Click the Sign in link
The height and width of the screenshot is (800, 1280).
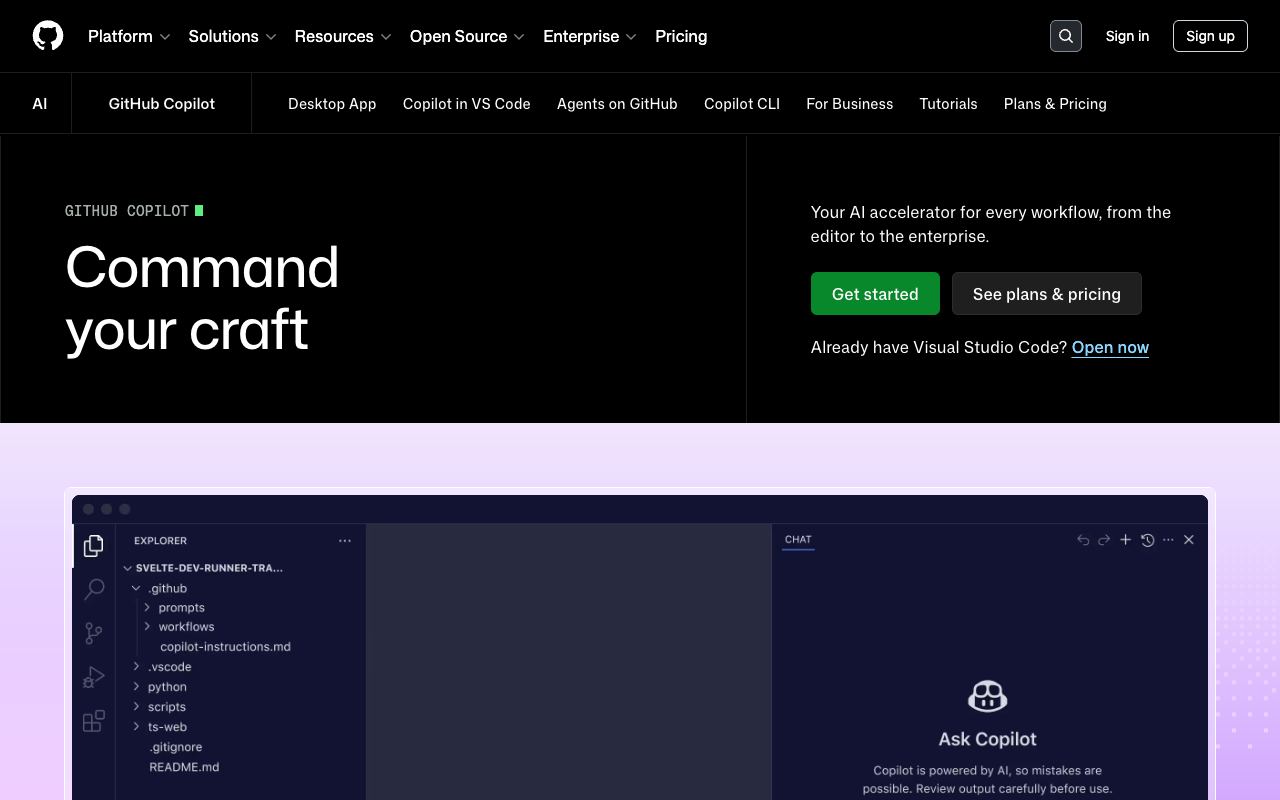coord(1127,36)
